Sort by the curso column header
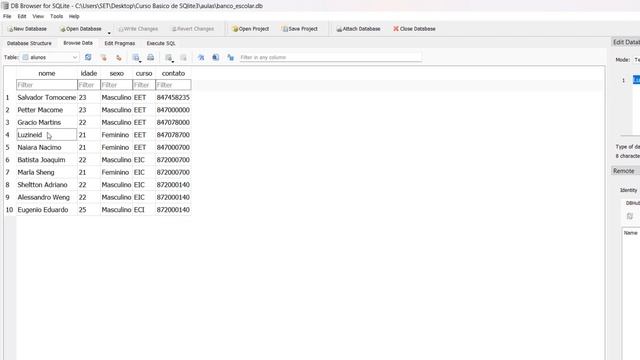This screenshot has width=640, height=360. click(x=144, y=73)
